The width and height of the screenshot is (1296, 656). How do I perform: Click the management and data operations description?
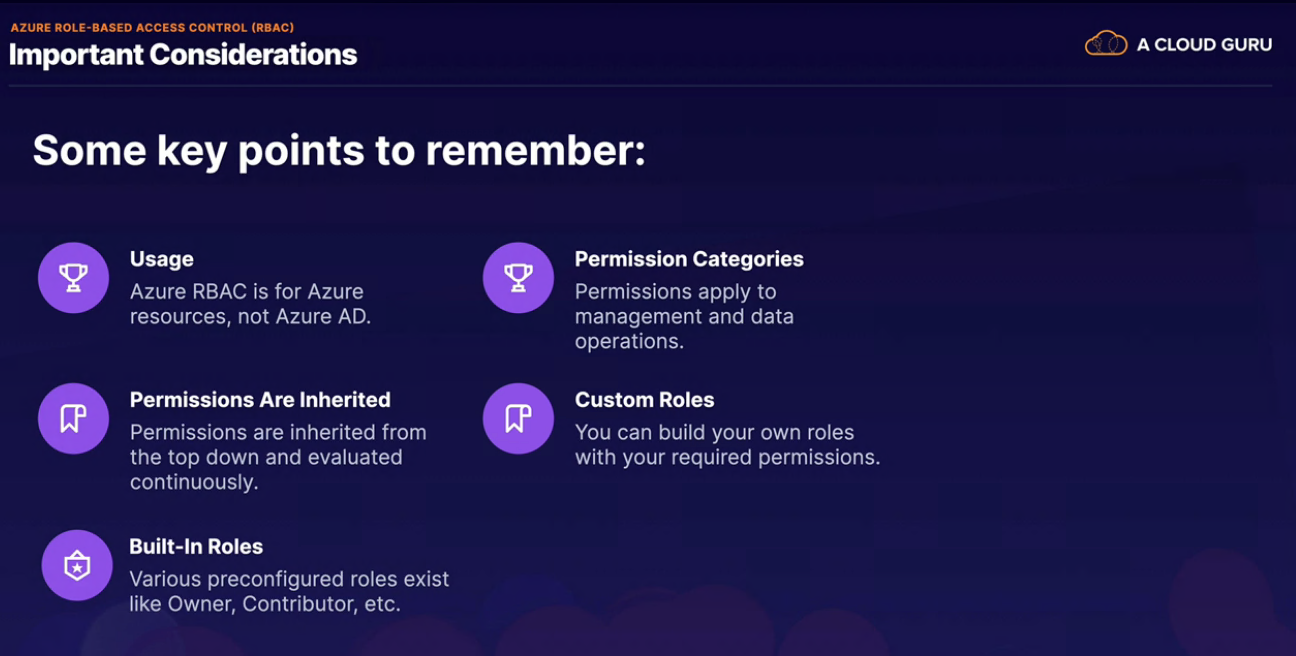tap(684, 317)
